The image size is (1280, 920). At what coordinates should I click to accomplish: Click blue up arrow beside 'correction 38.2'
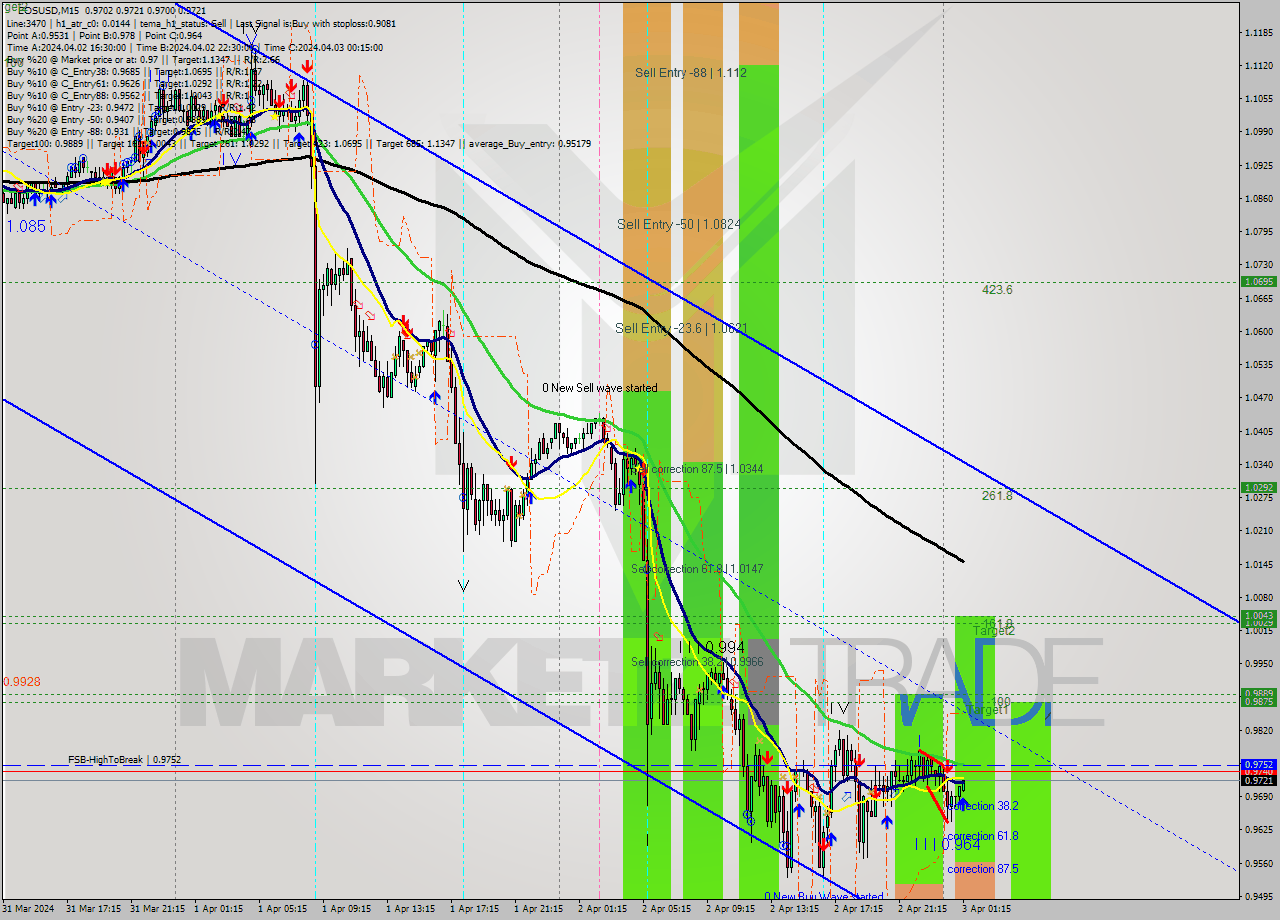(961, 803)
